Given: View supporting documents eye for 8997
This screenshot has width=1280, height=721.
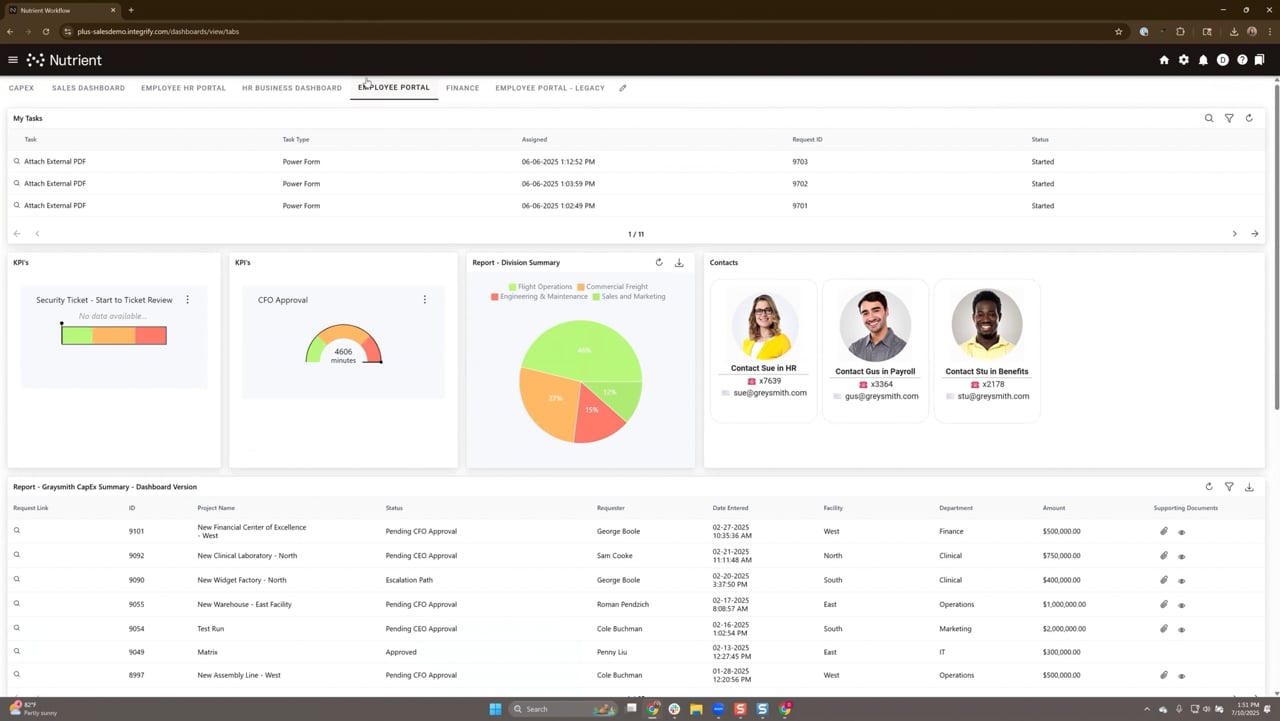Looking at the screenshot, I should 1182,676.
